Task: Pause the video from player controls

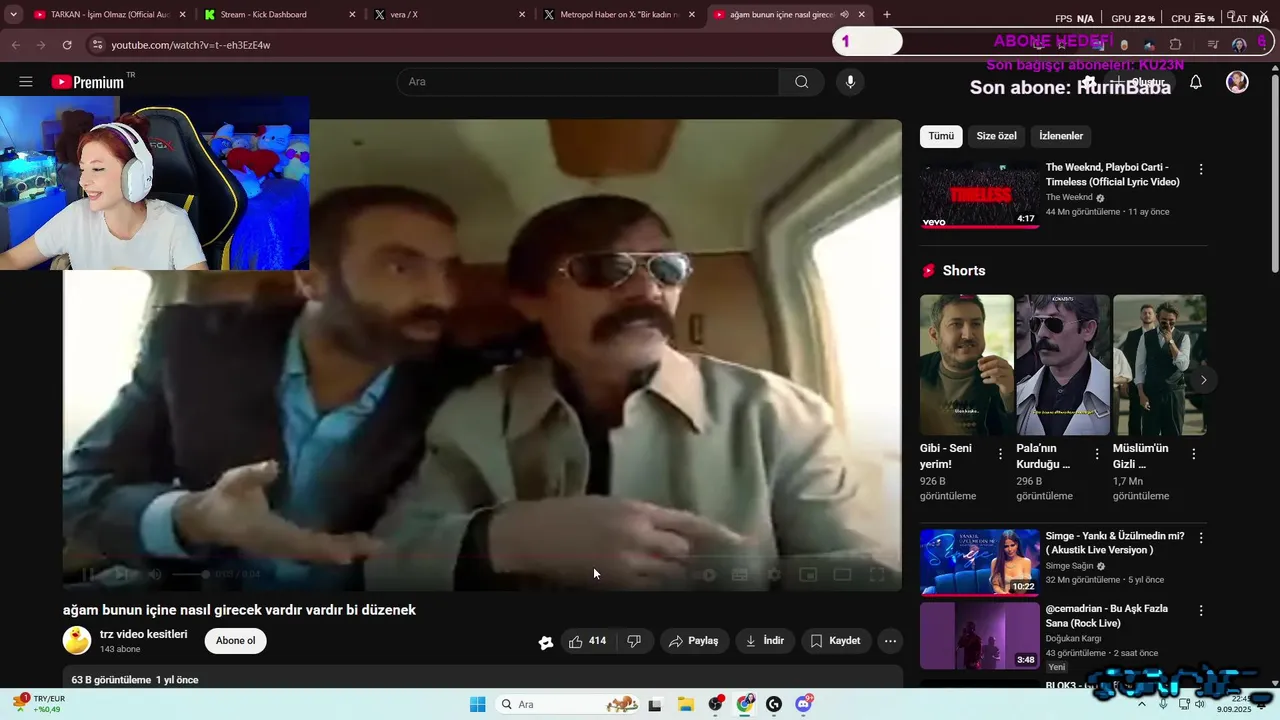Action: pos(87,574)
